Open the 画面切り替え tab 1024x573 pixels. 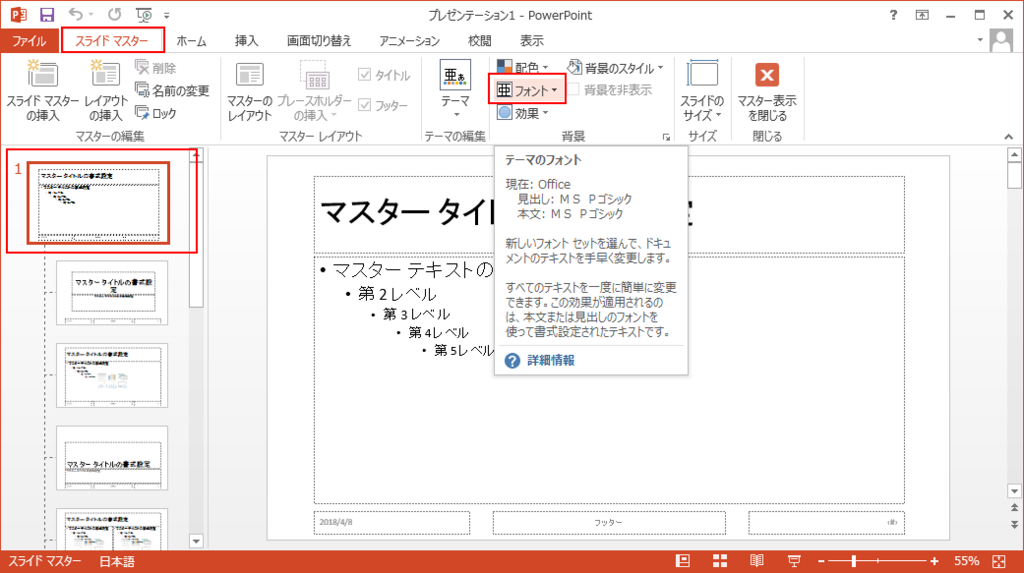coord(319,41)
